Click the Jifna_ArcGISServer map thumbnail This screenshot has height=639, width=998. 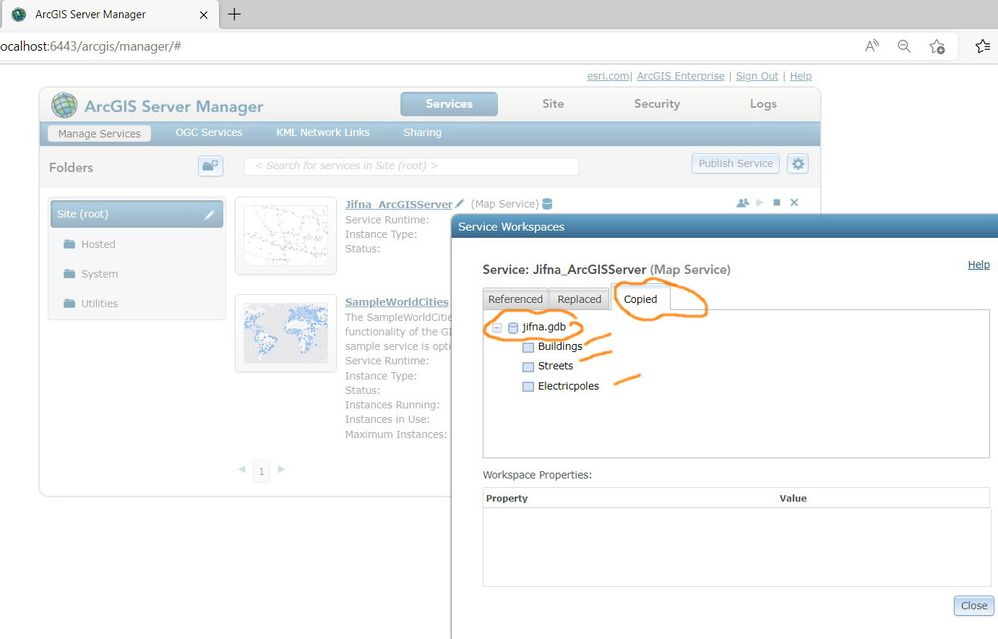coord(286,235)
